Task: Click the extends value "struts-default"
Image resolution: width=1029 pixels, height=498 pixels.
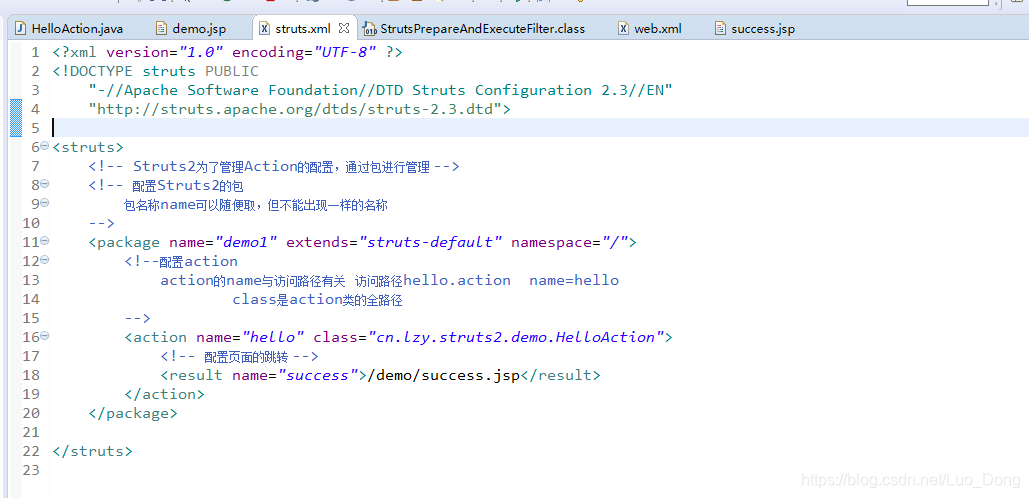Action: [x=430, y=242]
